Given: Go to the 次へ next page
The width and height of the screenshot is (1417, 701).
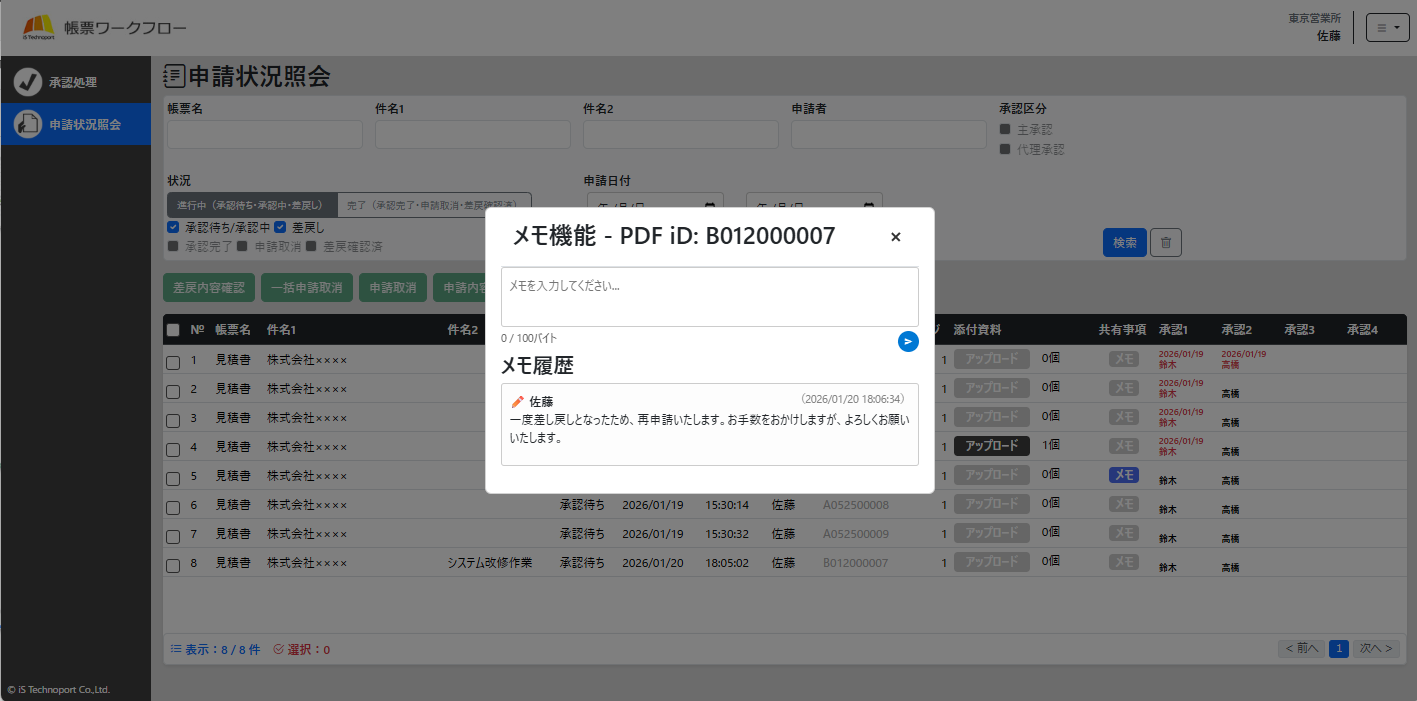Looking at the screenshot, I should point(1376,648).
